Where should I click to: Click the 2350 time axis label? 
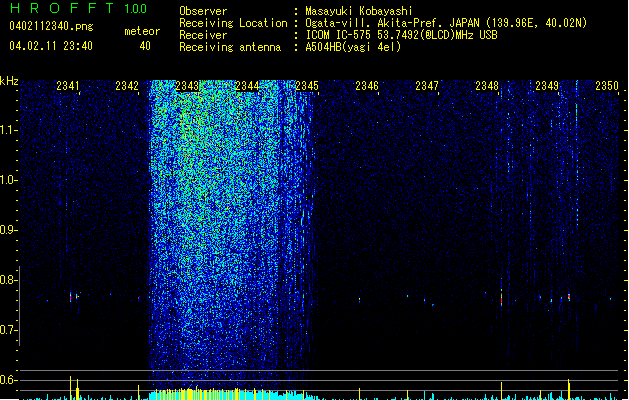[x=607, y=86]
